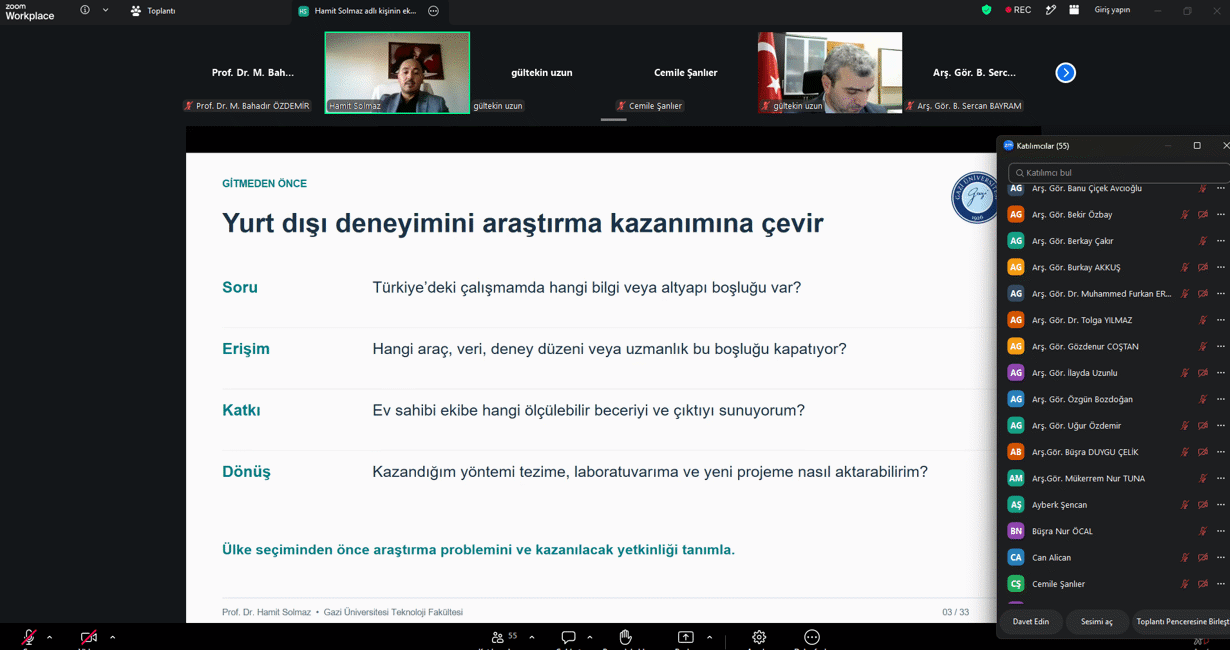Screen dimensions: 1230x650
Task: Open the share screen icon
Action: (685, 637)
